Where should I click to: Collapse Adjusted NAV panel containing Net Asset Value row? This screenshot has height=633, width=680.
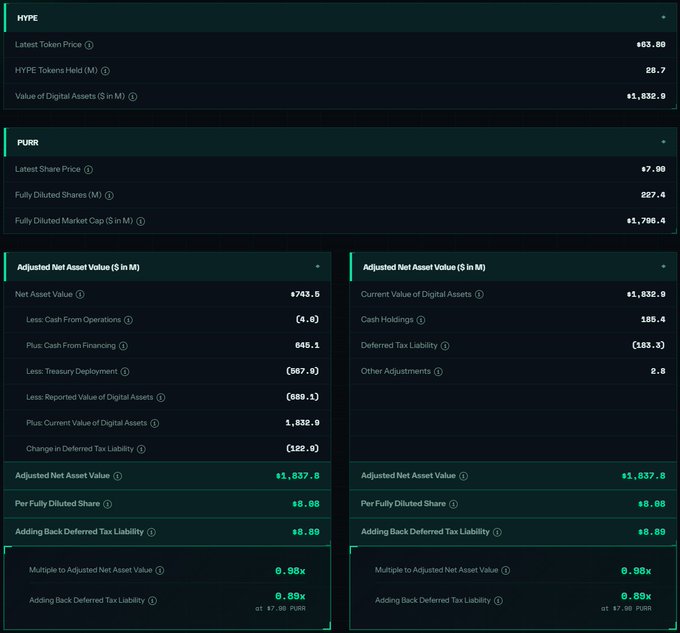click(x=317, y=267)
